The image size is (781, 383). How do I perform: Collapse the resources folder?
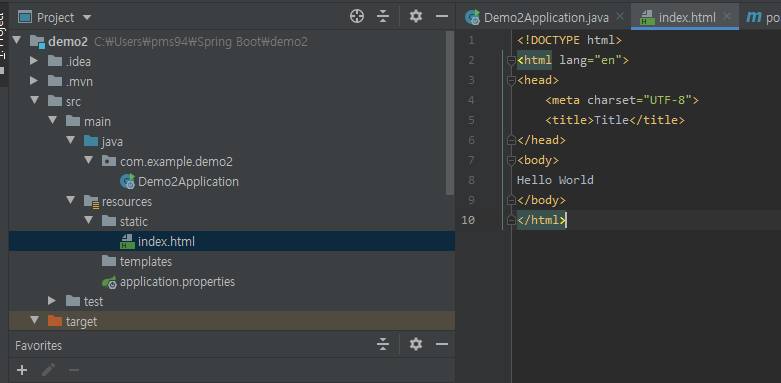(70, 200)
